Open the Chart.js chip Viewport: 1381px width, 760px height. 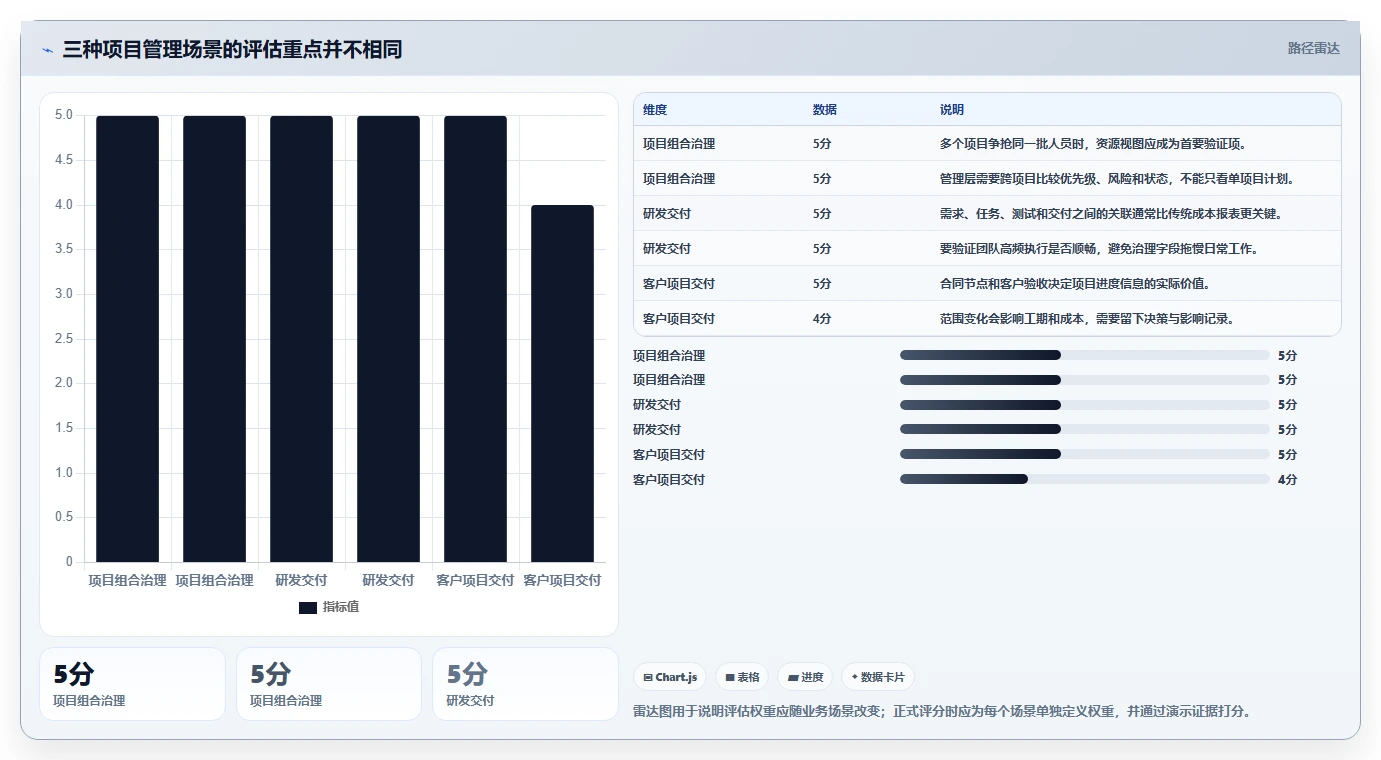[670, 677]
